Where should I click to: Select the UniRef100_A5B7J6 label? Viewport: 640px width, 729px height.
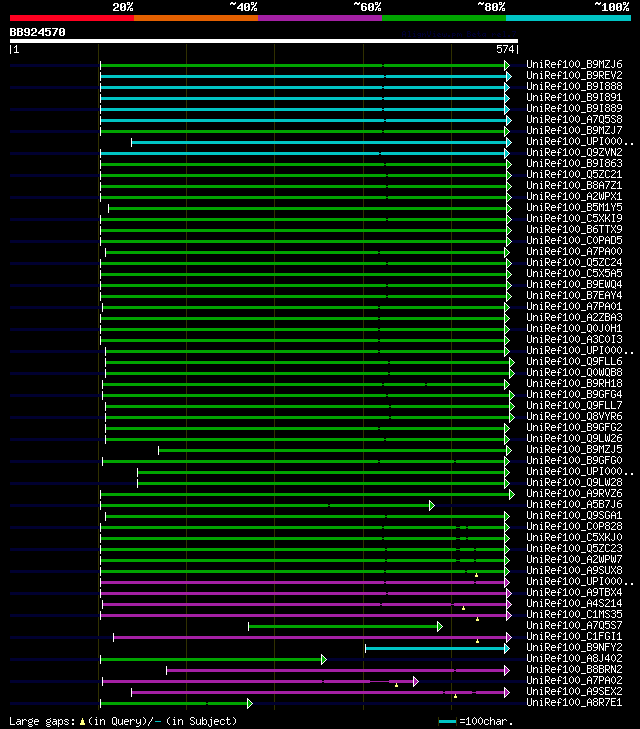point(574,504)
